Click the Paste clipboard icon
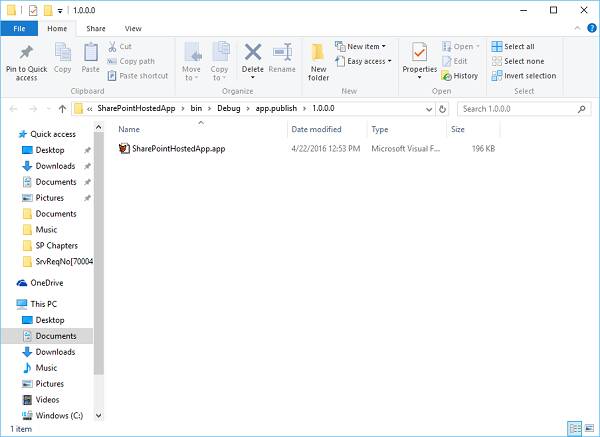Image resolution: width=600 pixels, height=437 pixels. [91, 53]
